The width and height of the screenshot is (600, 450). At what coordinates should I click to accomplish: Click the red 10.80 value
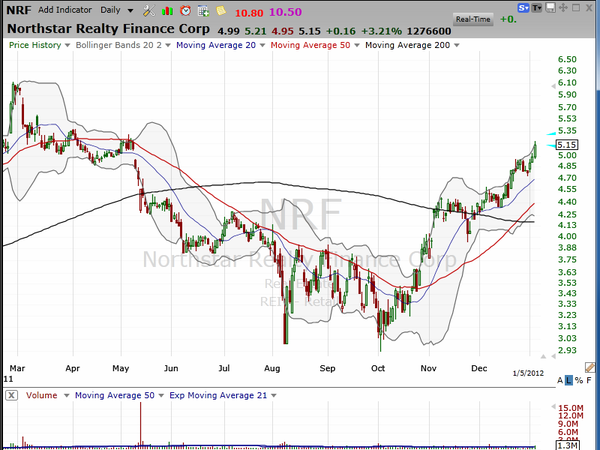click(249, 13)
